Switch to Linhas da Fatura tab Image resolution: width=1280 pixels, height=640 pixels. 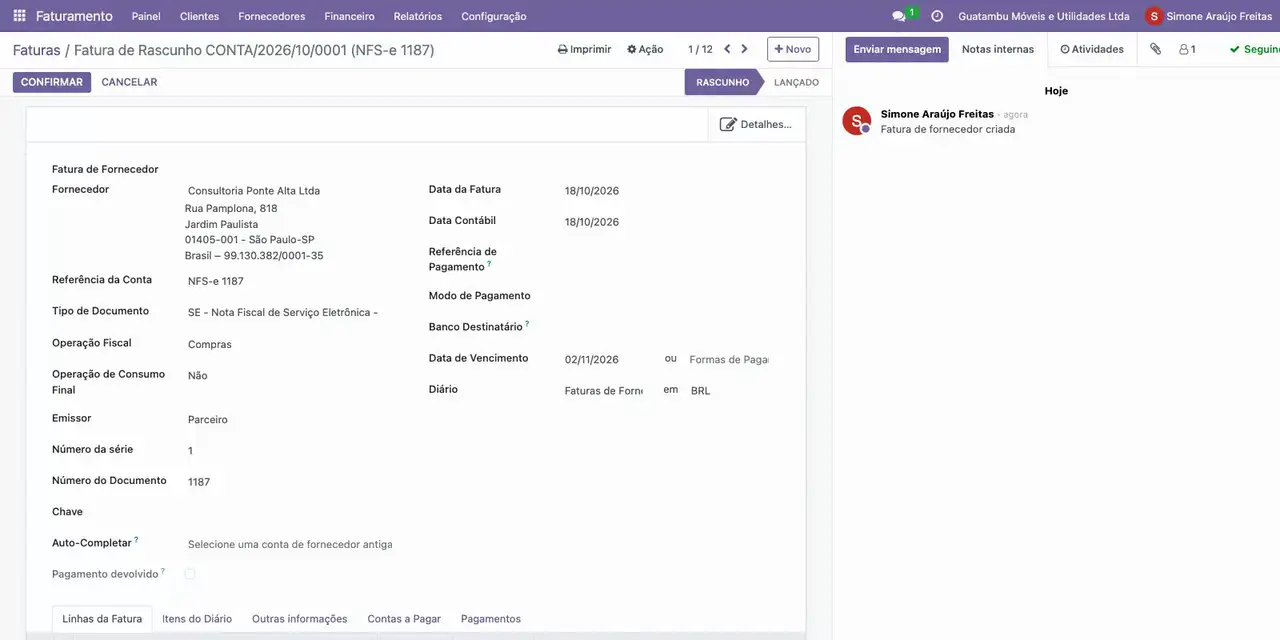[x=102, y=619]
